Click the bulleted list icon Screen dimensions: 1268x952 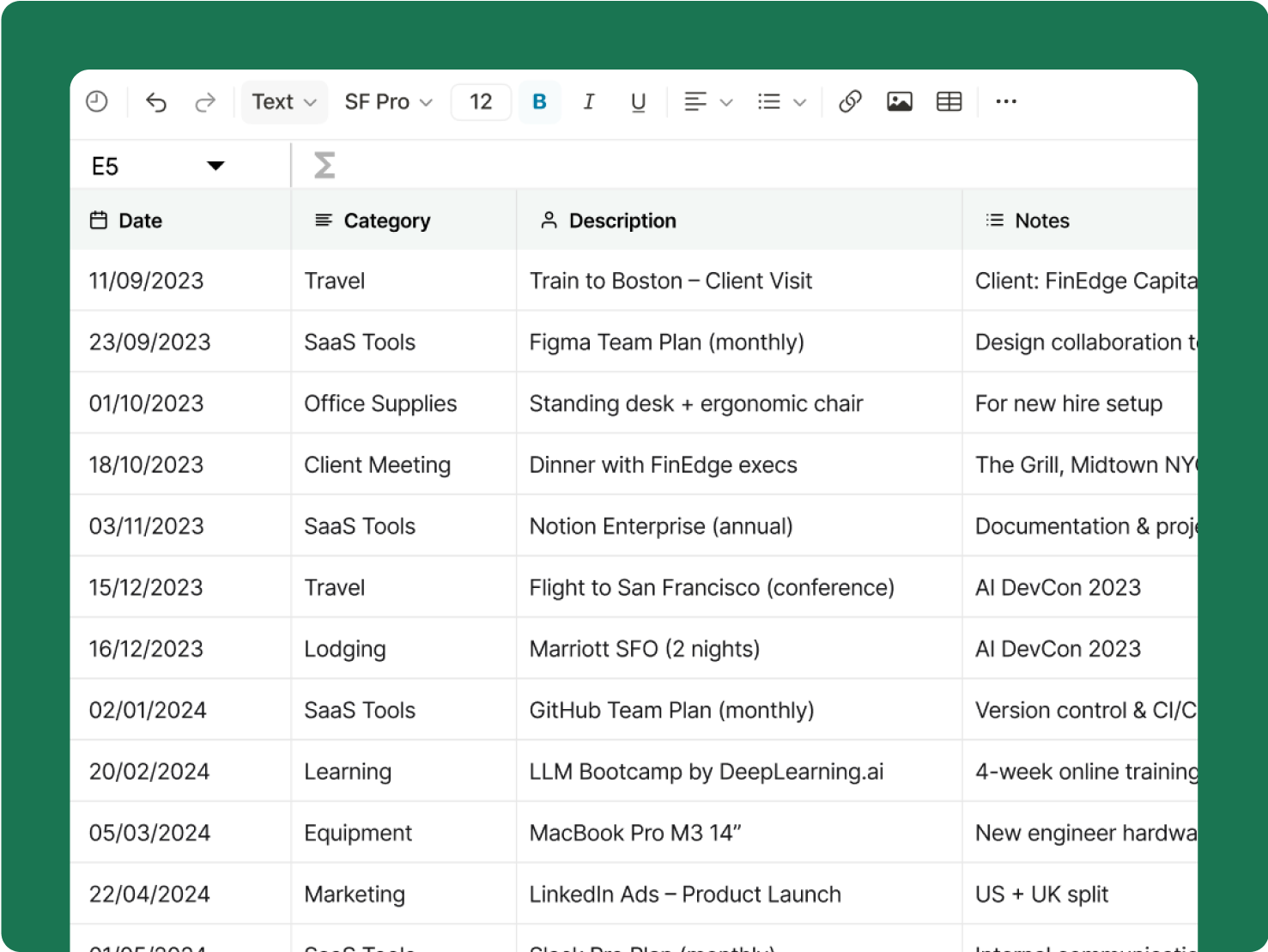(x=769, y=102)
